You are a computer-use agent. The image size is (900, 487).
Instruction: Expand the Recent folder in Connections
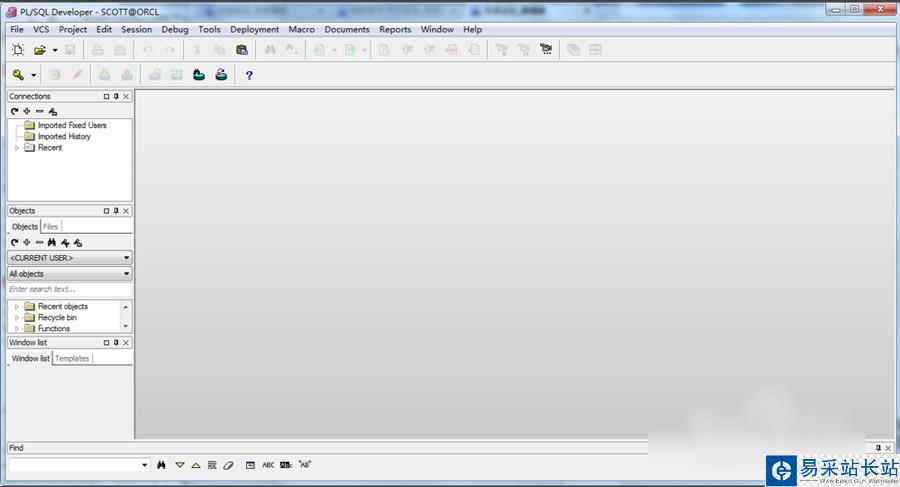[17, 148]
